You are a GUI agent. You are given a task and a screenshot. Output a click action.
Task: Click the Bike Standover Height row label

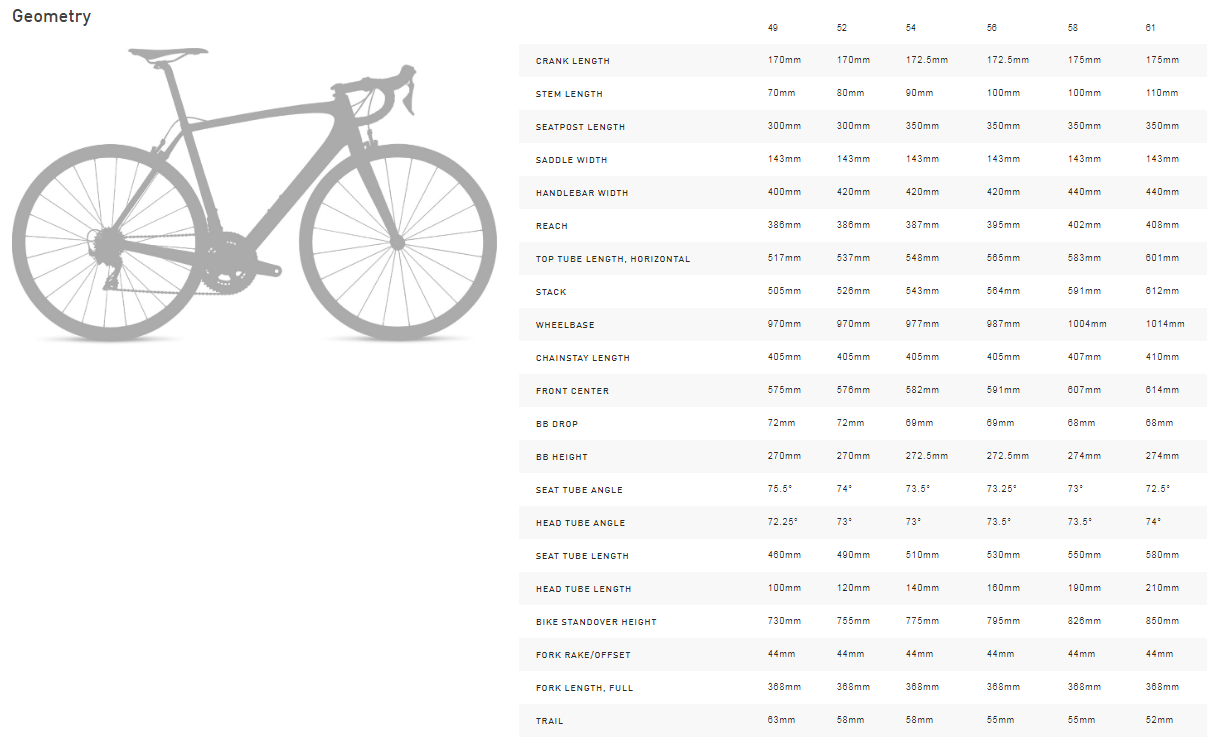click(x=596, y=622)
